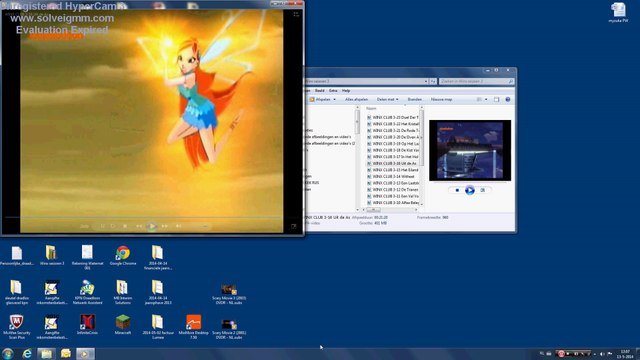640x360 pixels.
Task: Open the Beeld menu in Explorer
Action: (x=320, y=91)
